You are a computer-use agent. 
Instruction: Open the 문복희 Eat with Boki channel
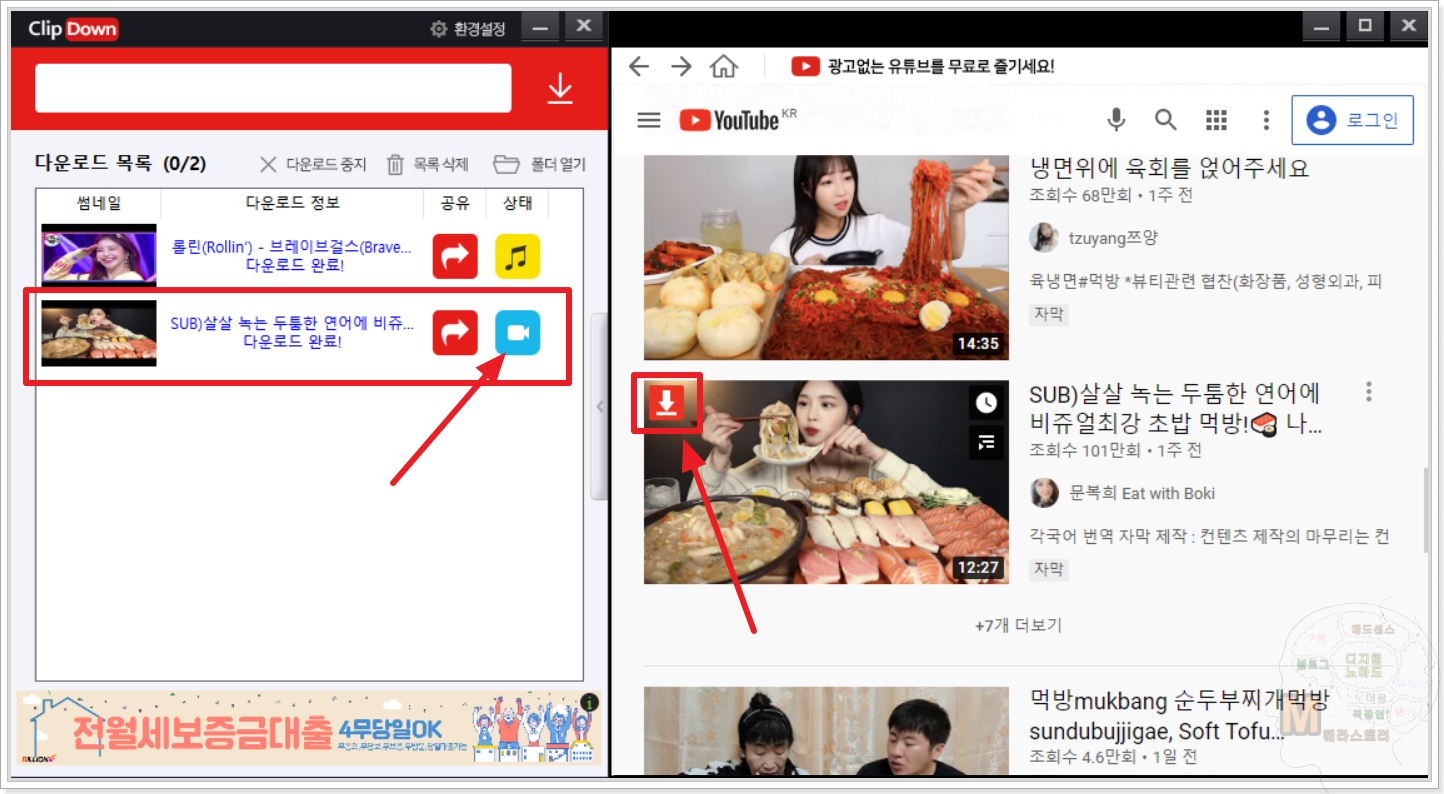pyautogui.click(x=1143, y=493)
